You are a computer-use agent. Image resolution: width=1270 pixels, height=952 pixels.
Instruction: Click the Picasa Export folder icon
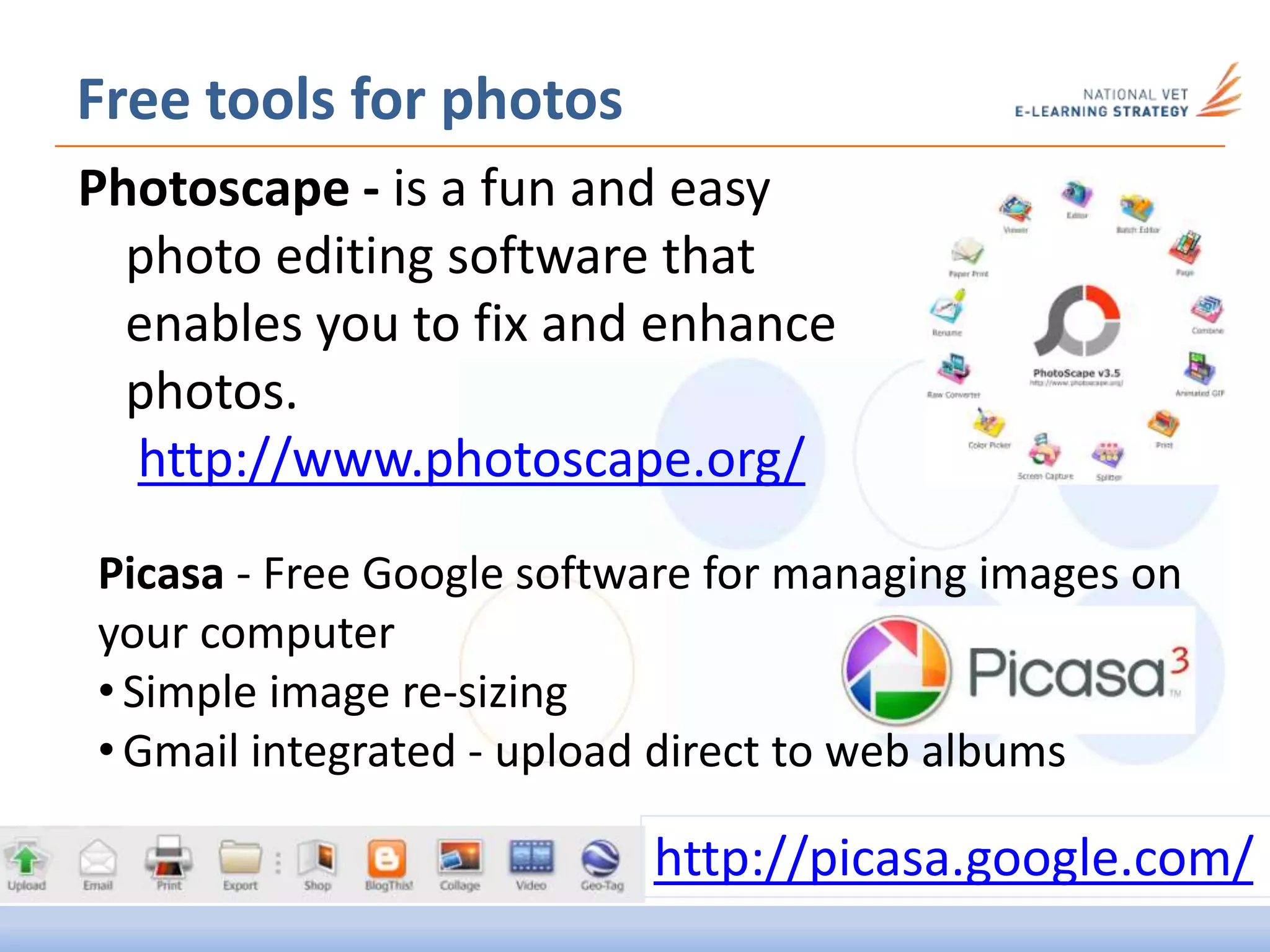(x=240, y=858)
